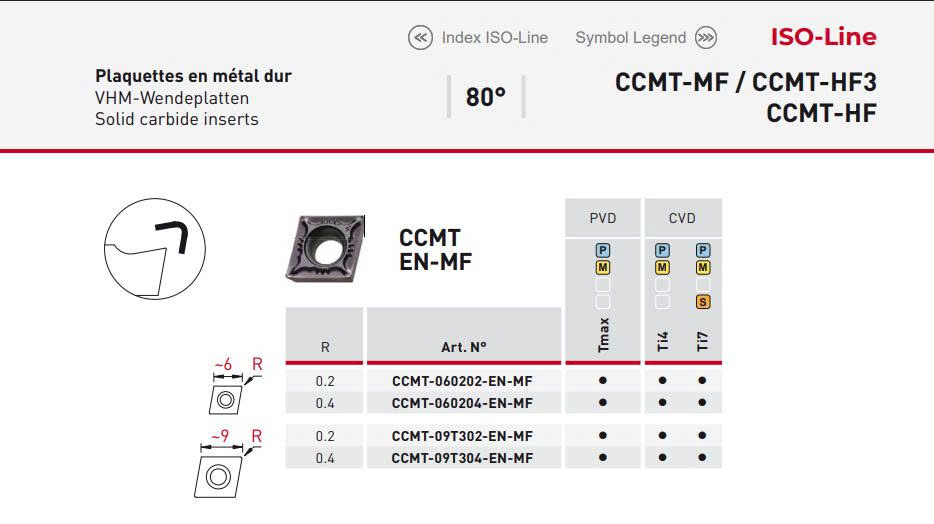Select article CCMT-09T304-EN-MF
Viewport: 934px width, 524px height.
click(462, 458)
